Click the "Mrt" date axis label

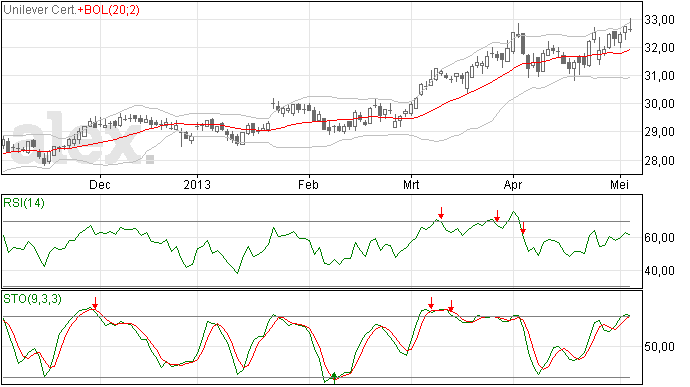point(411,184)
